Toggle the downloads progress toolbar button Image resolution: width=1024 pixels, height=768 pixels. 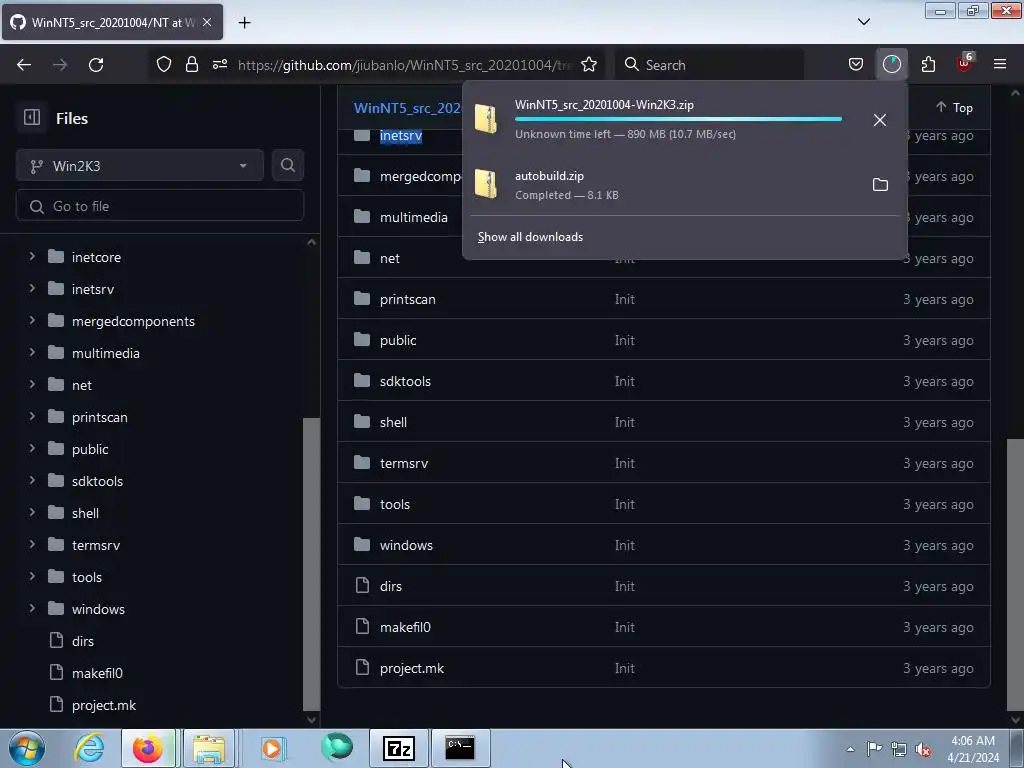pyautogui.click(x=891, y=65)
